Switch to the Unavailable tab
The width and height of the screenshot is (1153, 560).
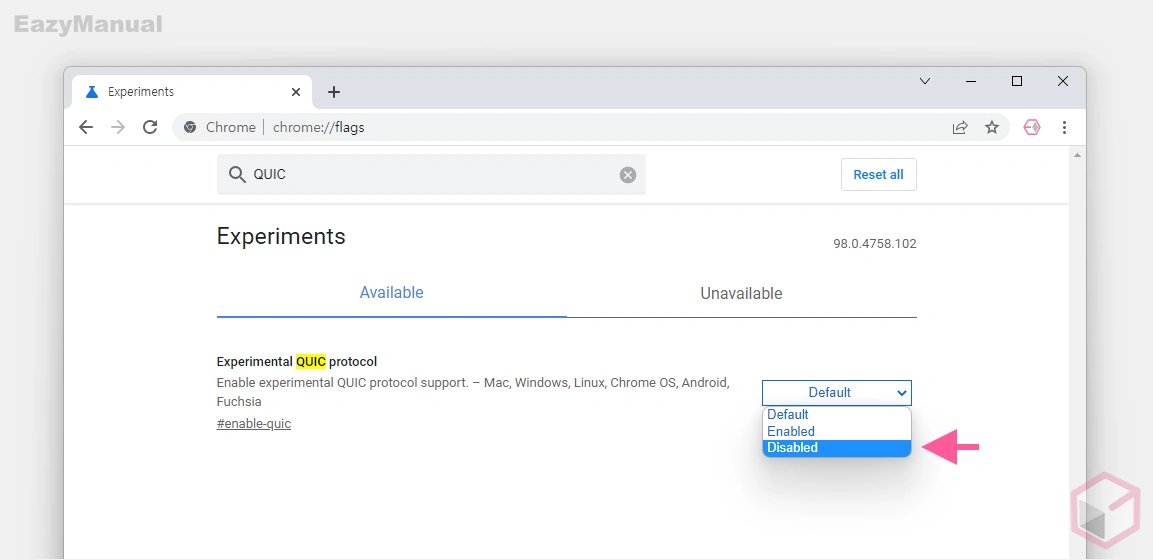[741, 293]
